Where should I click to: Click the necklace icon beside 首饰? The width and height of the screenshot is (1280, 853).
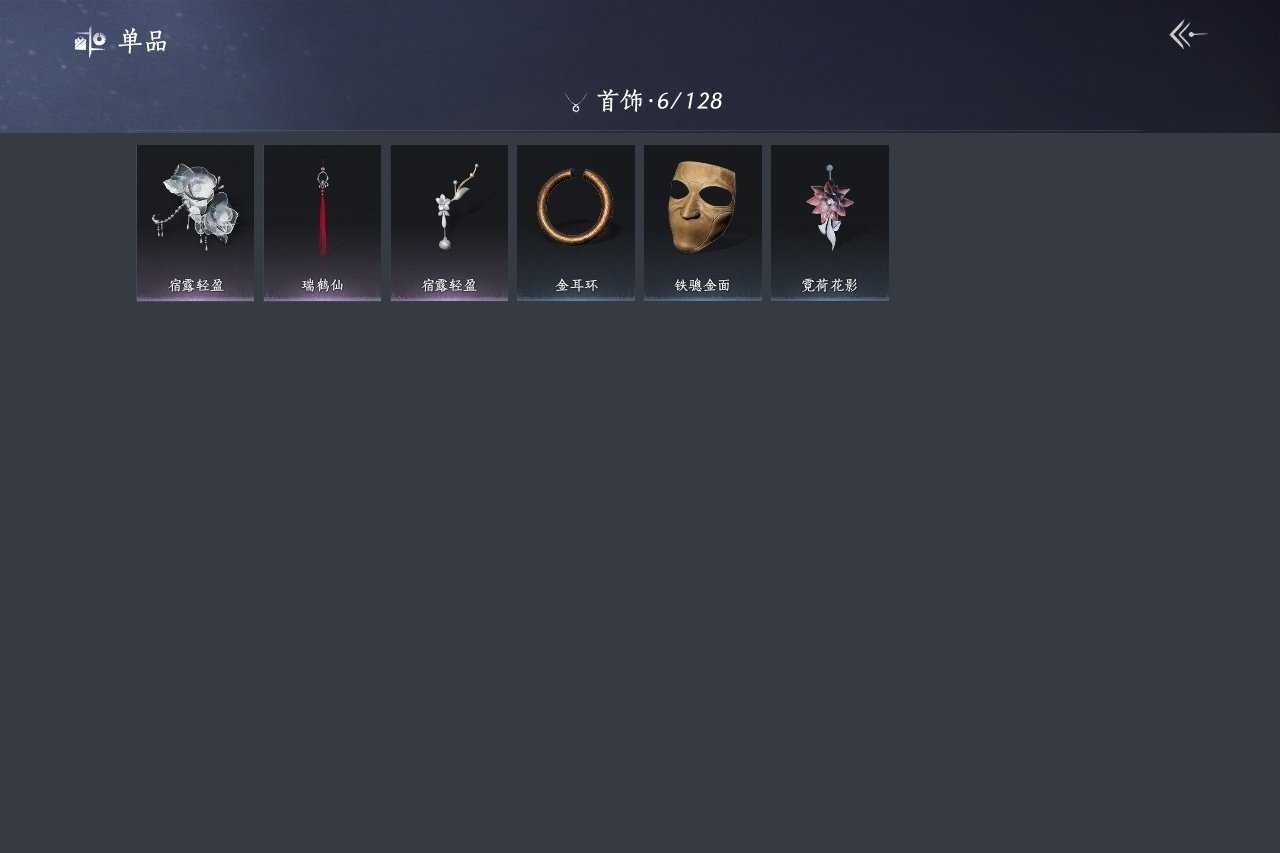click(x=575, y=102)
